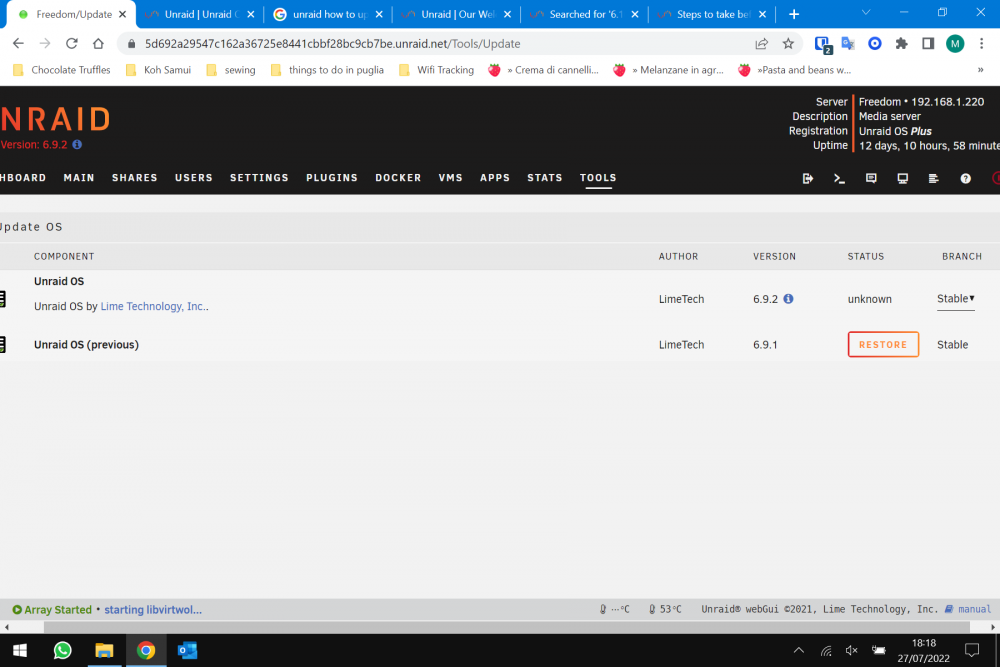1000x667 pixels.
Task: Open the SHARES menu
Action: [135, 178]
